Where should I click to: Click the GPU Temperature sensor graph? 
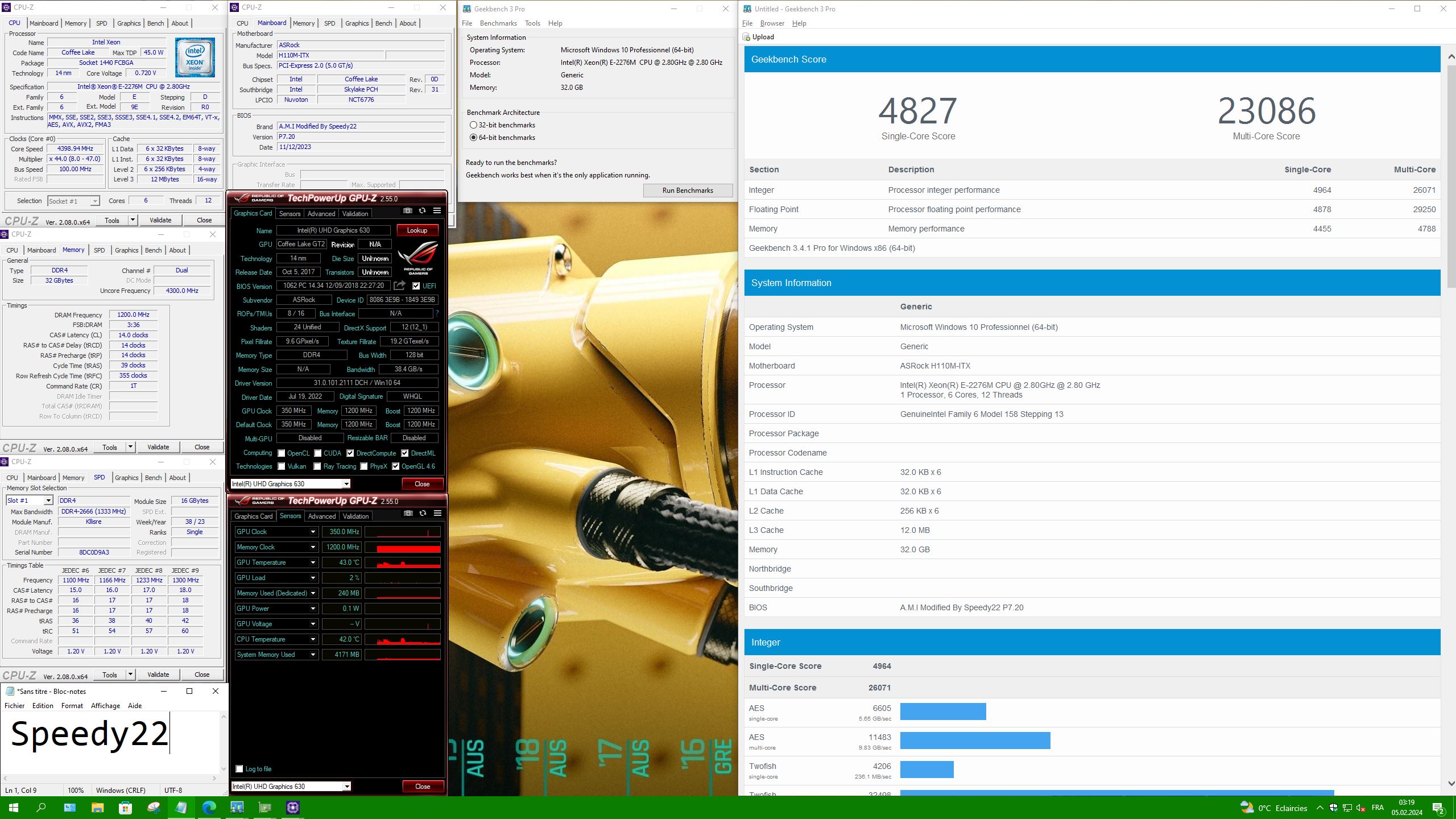[x=403, y=562]
